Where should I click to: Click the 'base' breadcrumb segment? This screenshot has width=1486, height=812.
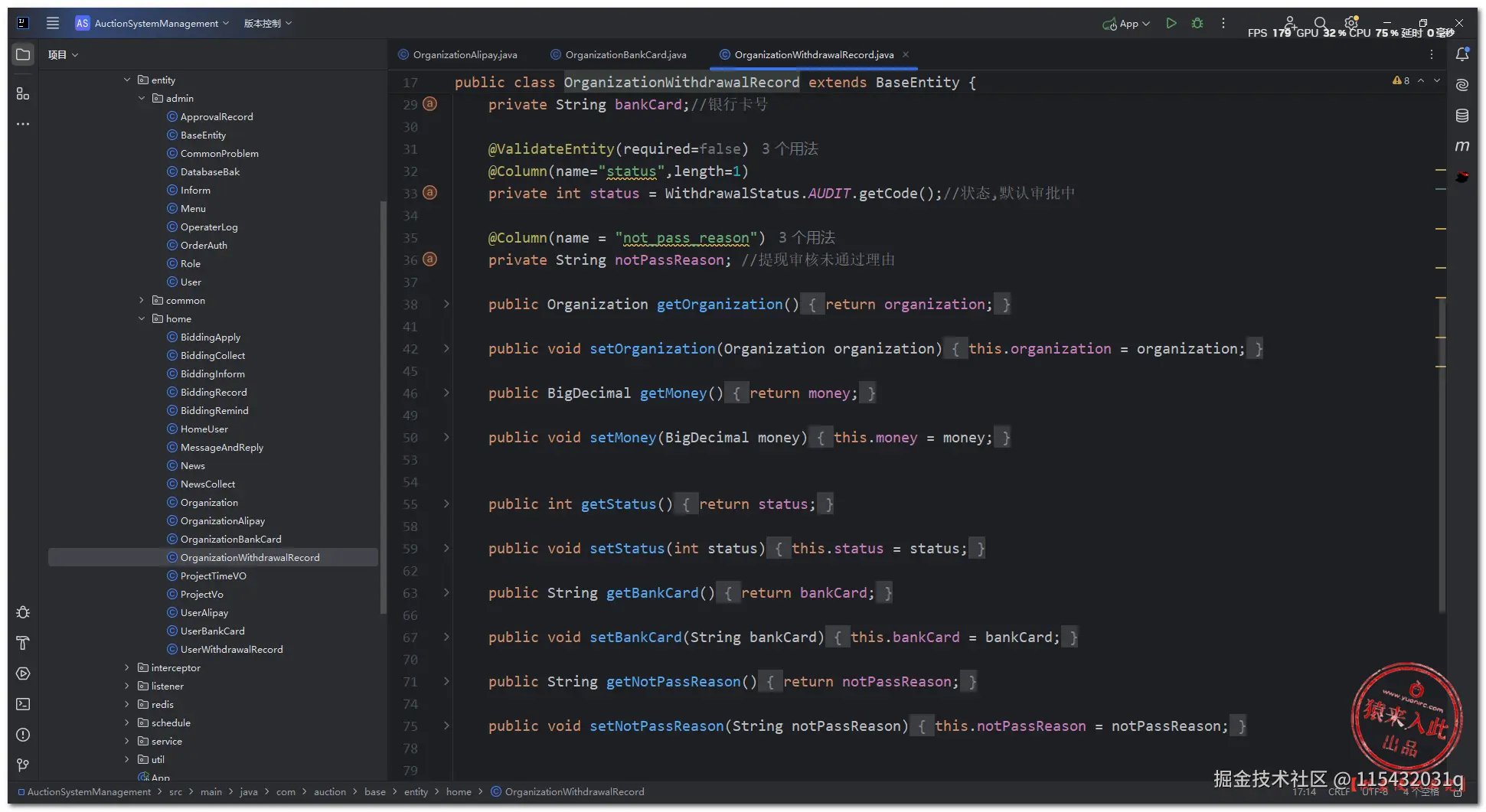coord(375,791)
